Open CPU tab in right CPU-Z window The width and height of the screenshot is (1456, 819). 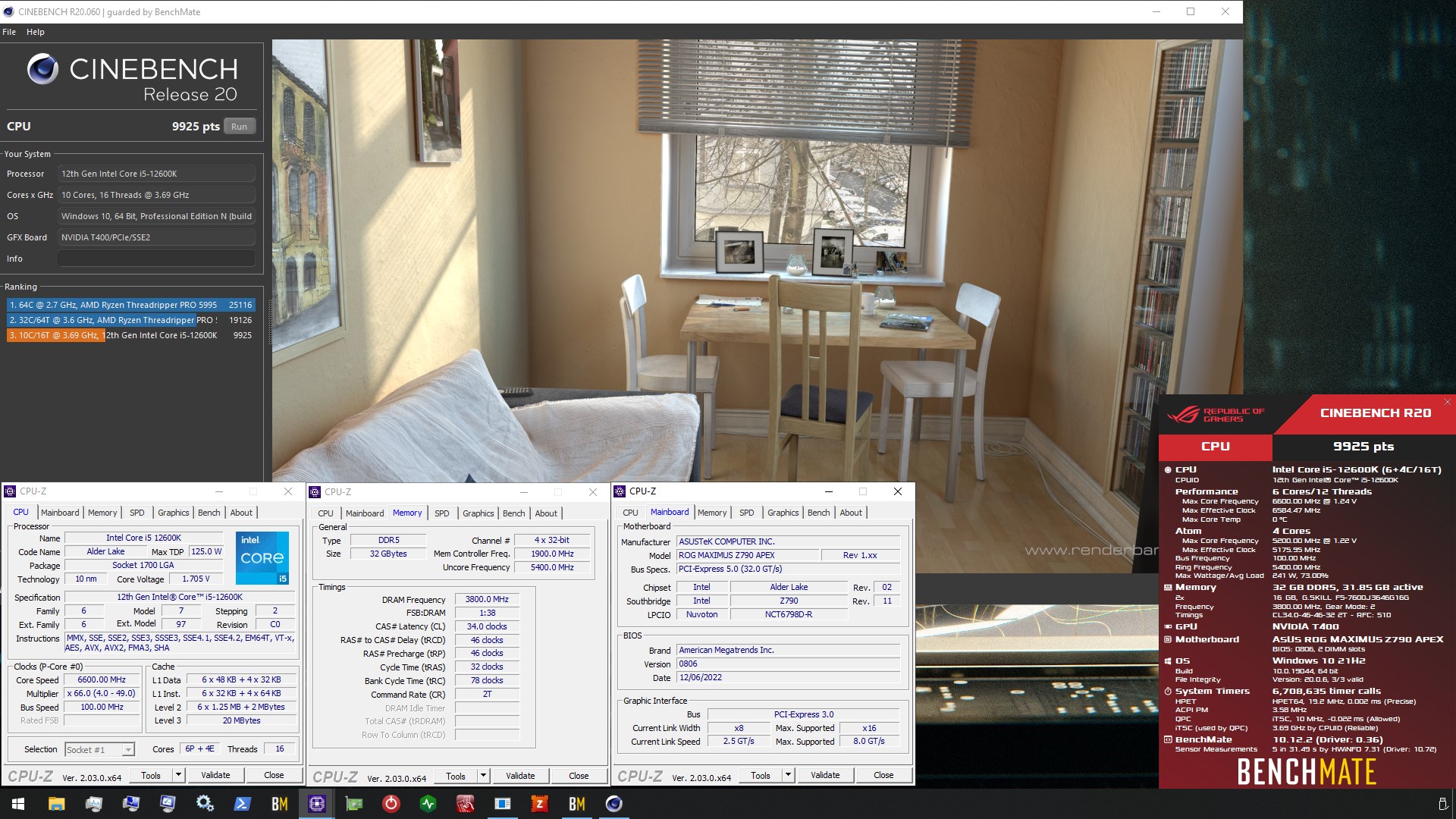630,513
